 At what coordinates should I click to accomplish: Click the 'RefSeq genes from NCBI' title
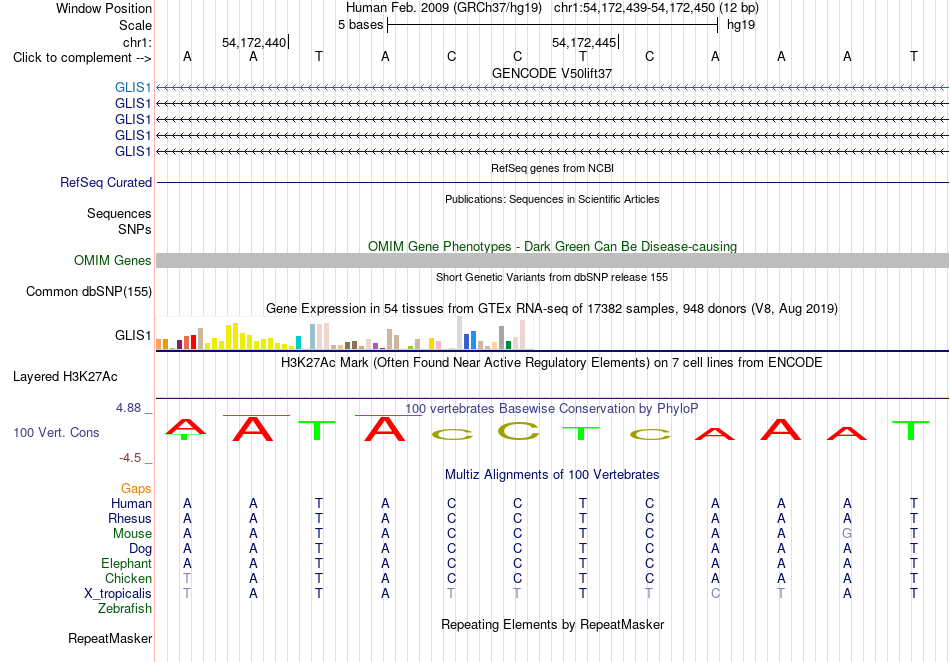(x=552, y=168)
